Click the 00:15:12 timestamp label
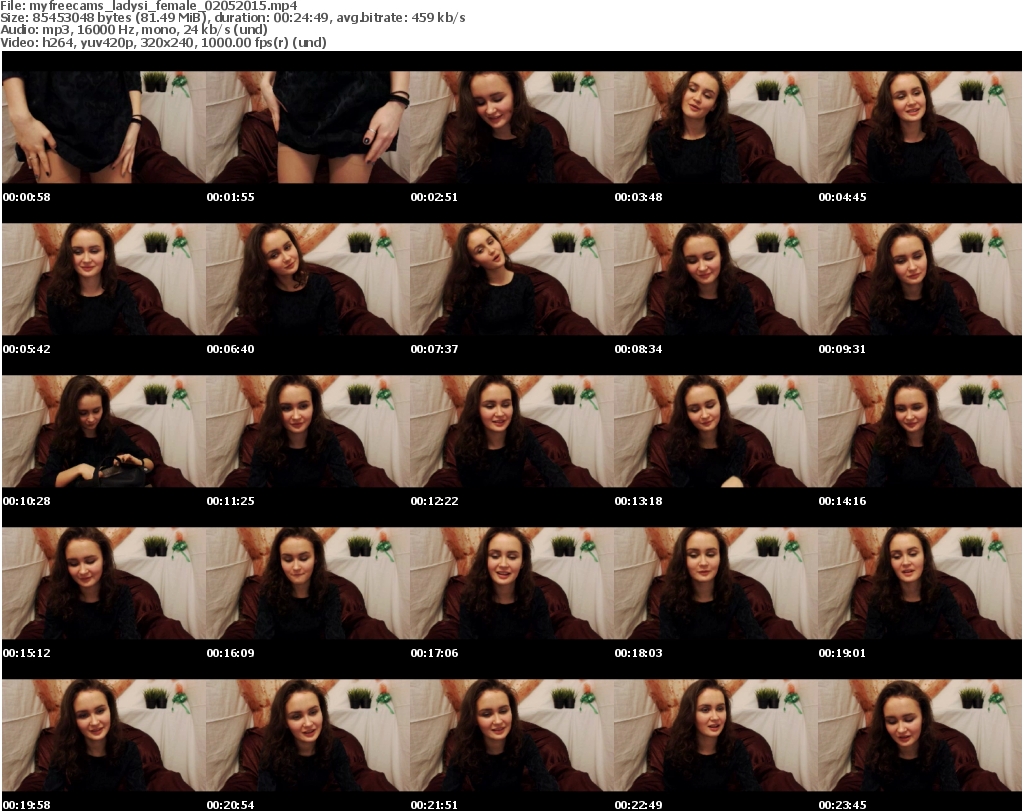1024x811 pixels. click(27, 653)
